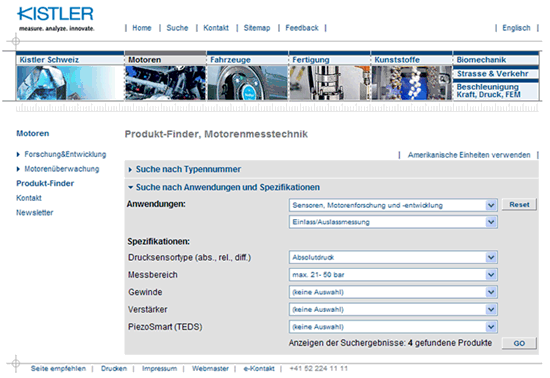Click the GO button to show results
This screenshot has width=550, height=378.
(x=519, y=343)
